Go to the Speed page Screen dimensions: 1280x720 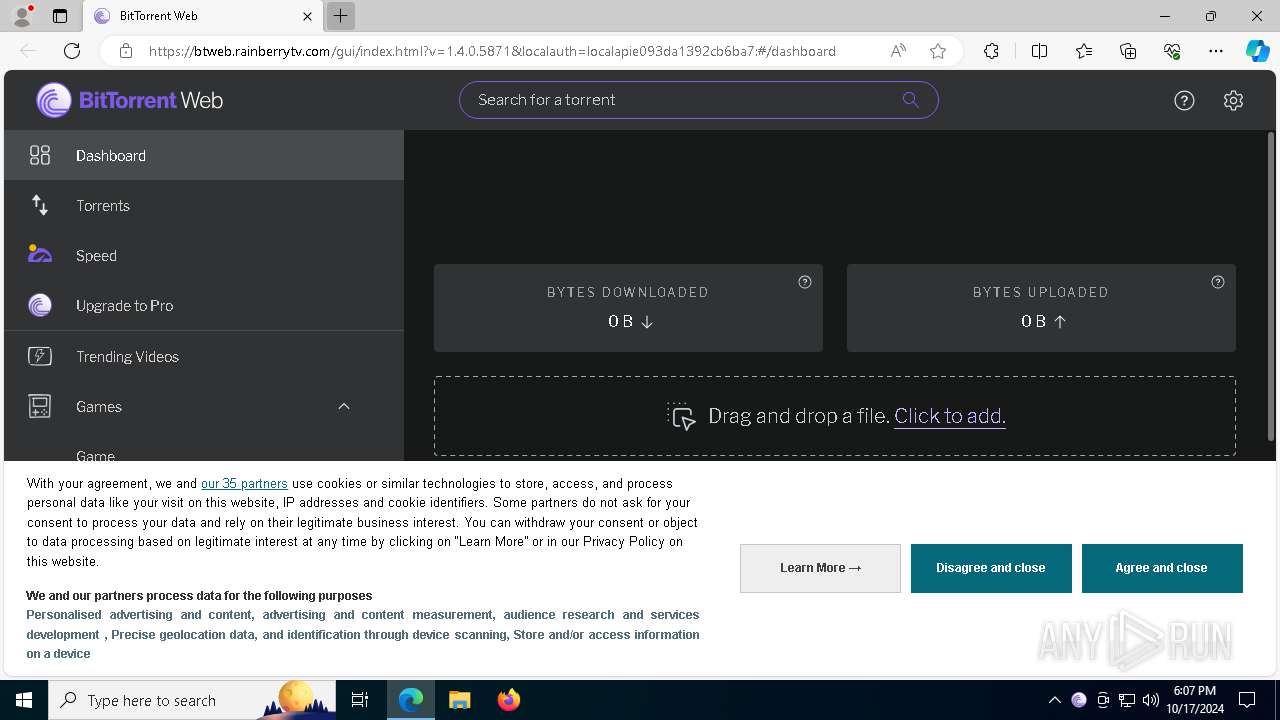[204, 255]
